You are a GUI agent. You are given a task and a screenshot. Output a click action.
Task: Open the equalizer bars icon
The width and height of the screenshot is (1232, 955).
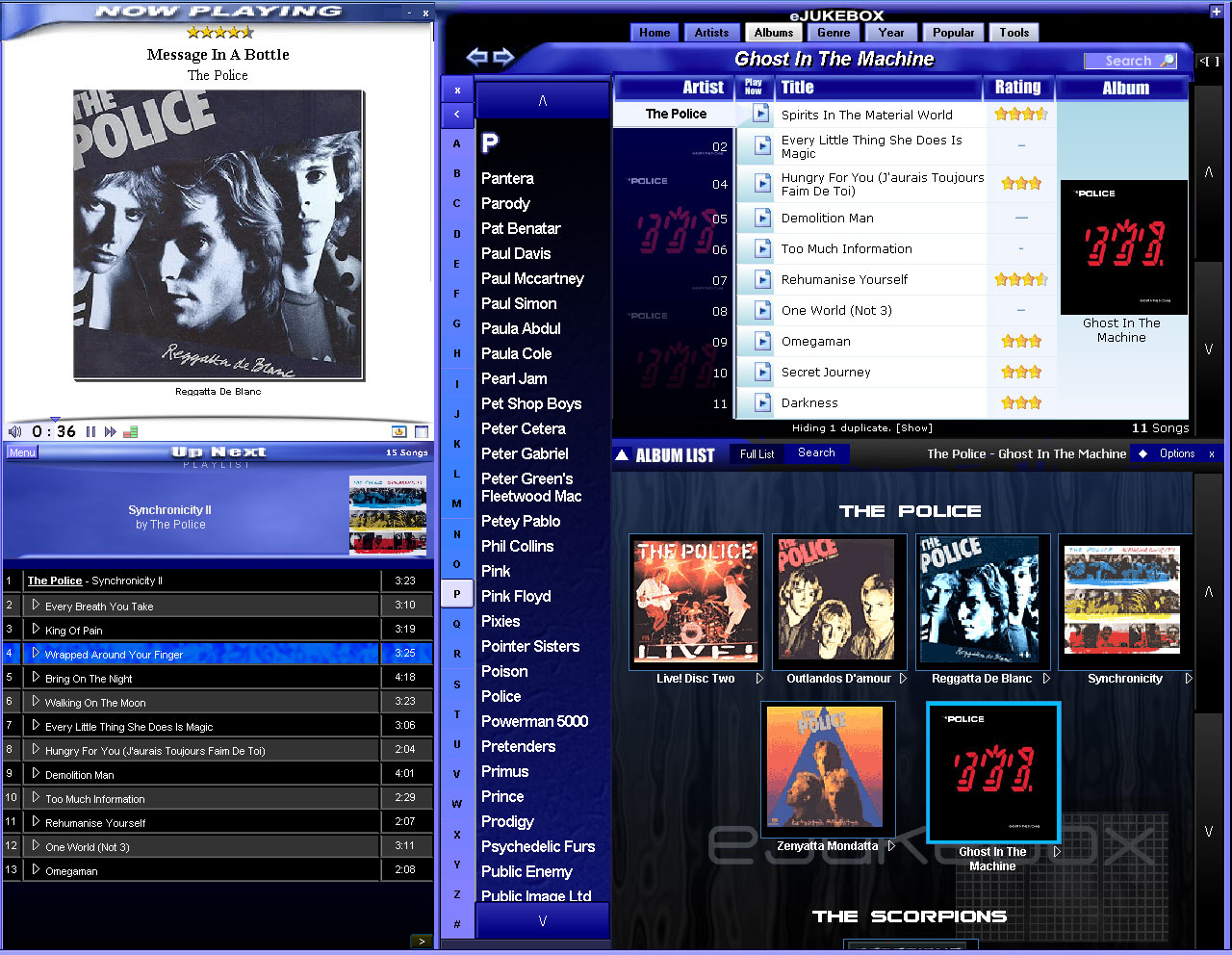pos(131,431)
